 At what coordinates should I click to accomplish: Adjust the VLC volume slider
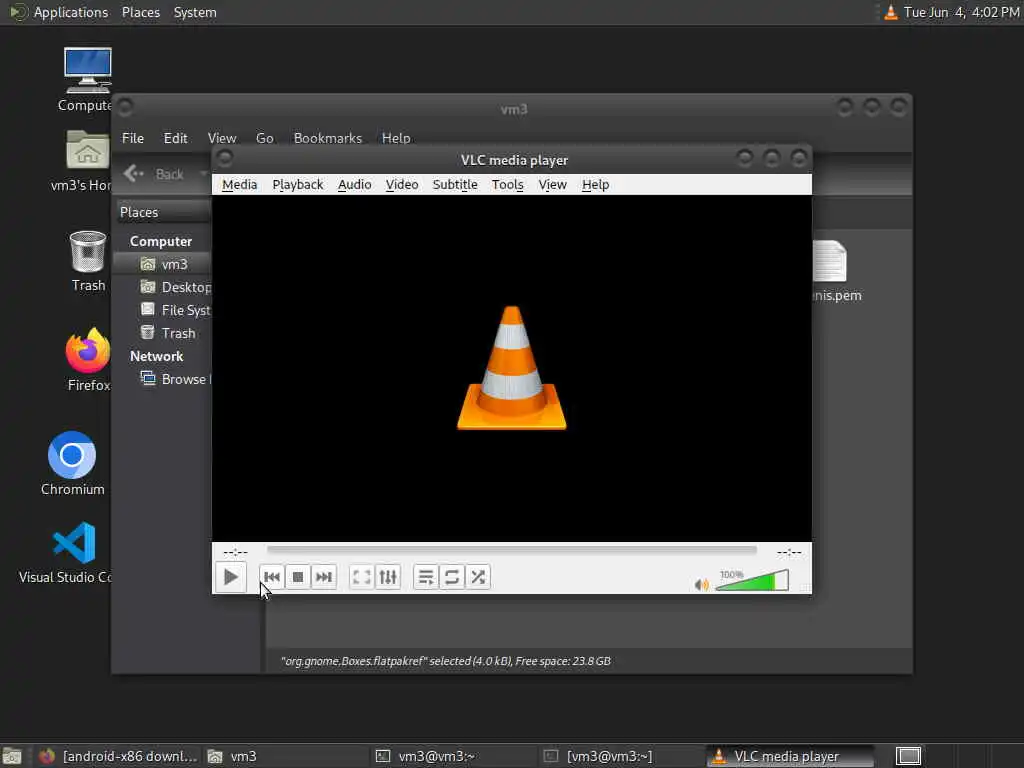click(752, 581)
